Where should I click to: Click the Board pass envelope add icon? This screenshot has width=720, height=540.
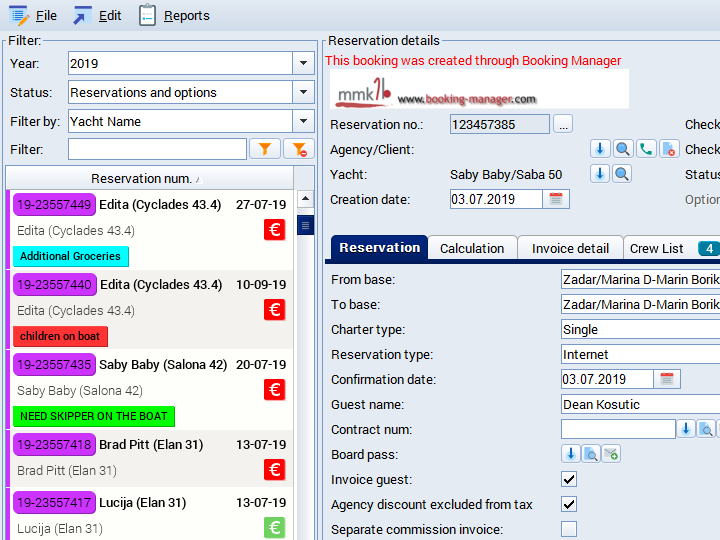coord(611,454)
